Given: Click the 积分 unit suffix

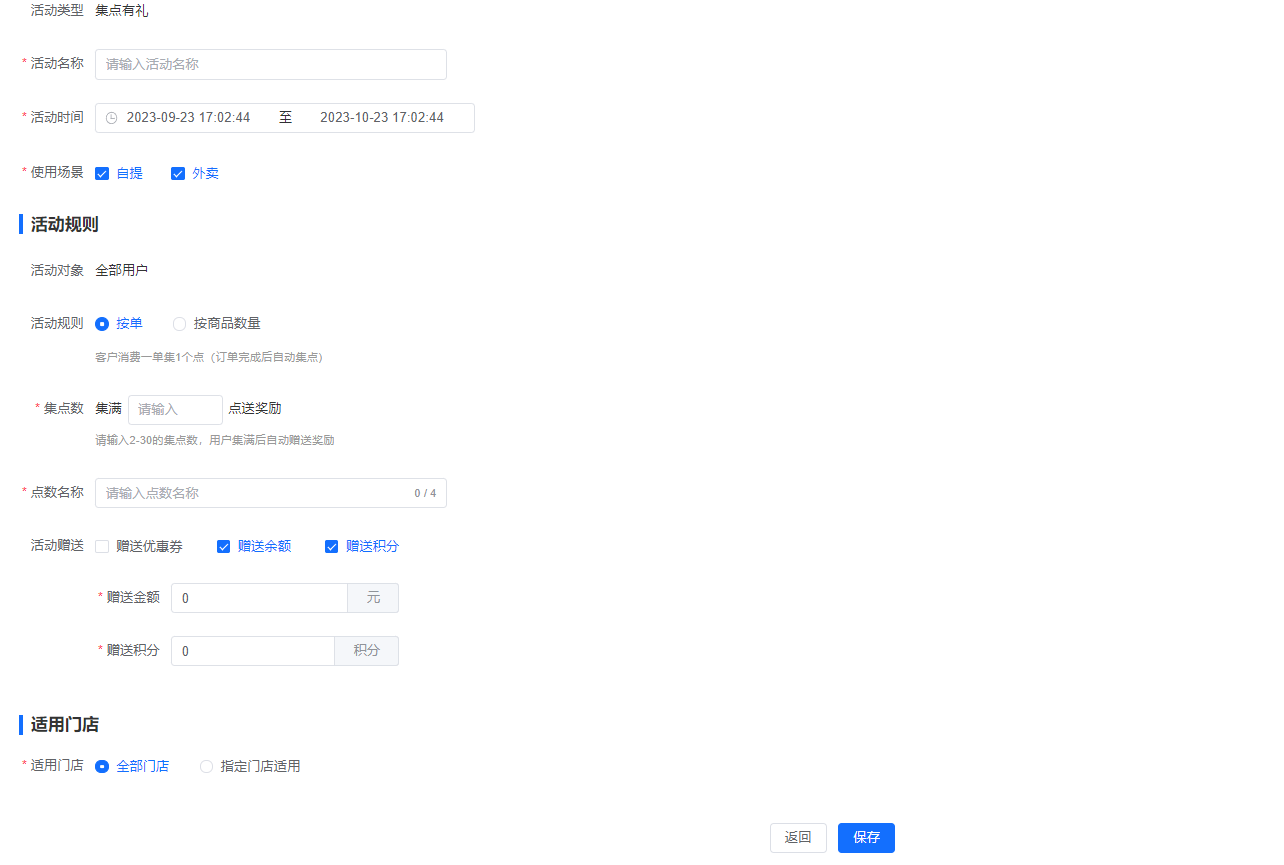Looking at the screenshot, I should pyautogui.click(x=367, y=651).
